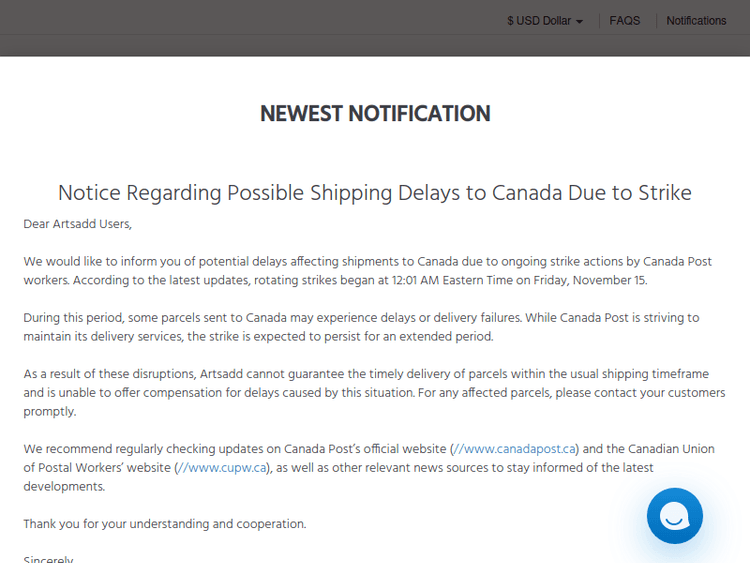Image resolution: width=750 pixels, height=563 pixels.
Task: Click the caret arrow beside USD Dollar
Action: (x=579, y=22)
